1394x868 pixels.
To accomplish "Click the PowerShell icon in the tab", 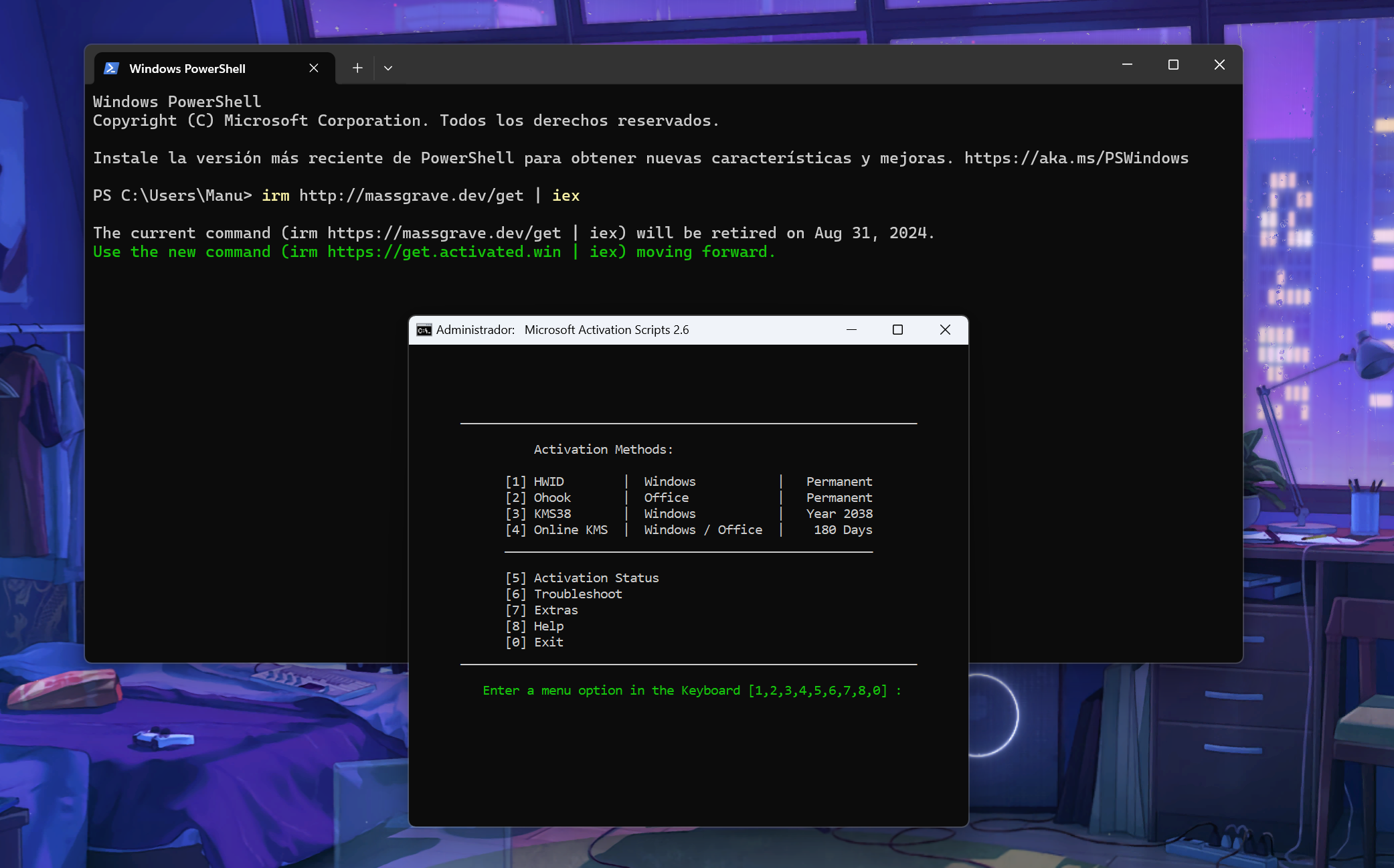I will [x=111, y=68].
